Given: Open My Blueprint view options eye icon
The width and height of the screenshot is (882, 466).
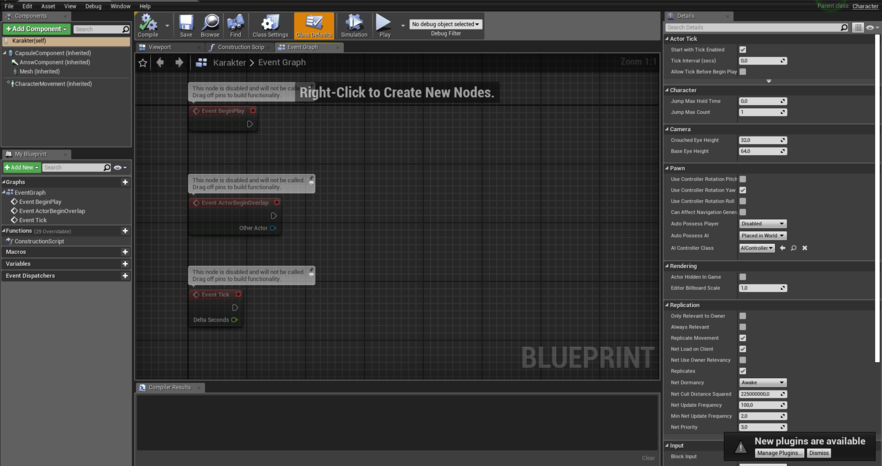Looking at the screenshot, I should point(120,167).
